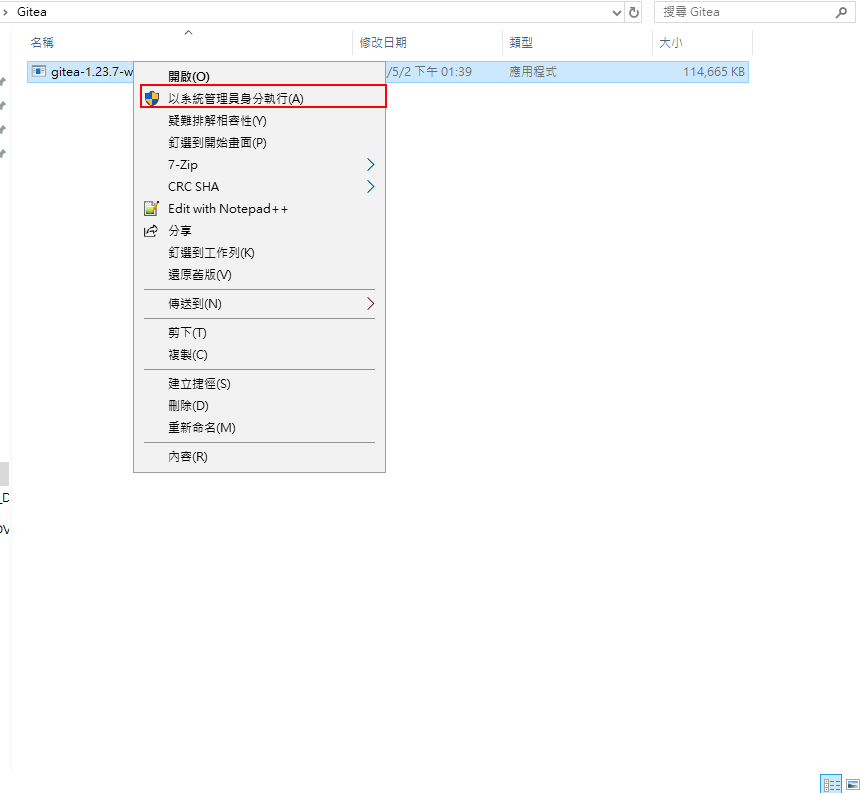This screenshot has width=860, height=793.
Task: Open 內容(R) properties menu entry
Action: point(259,456)
